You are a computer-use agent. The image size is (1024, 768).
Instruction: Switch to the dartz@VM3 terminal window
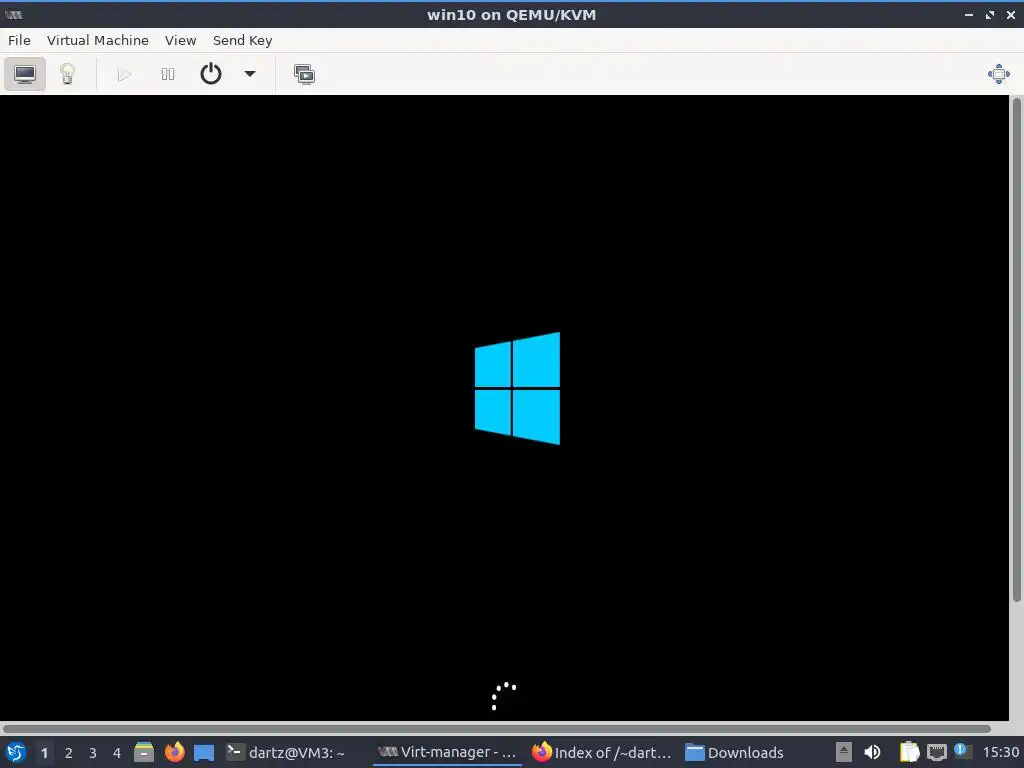(x=285, y=752)
